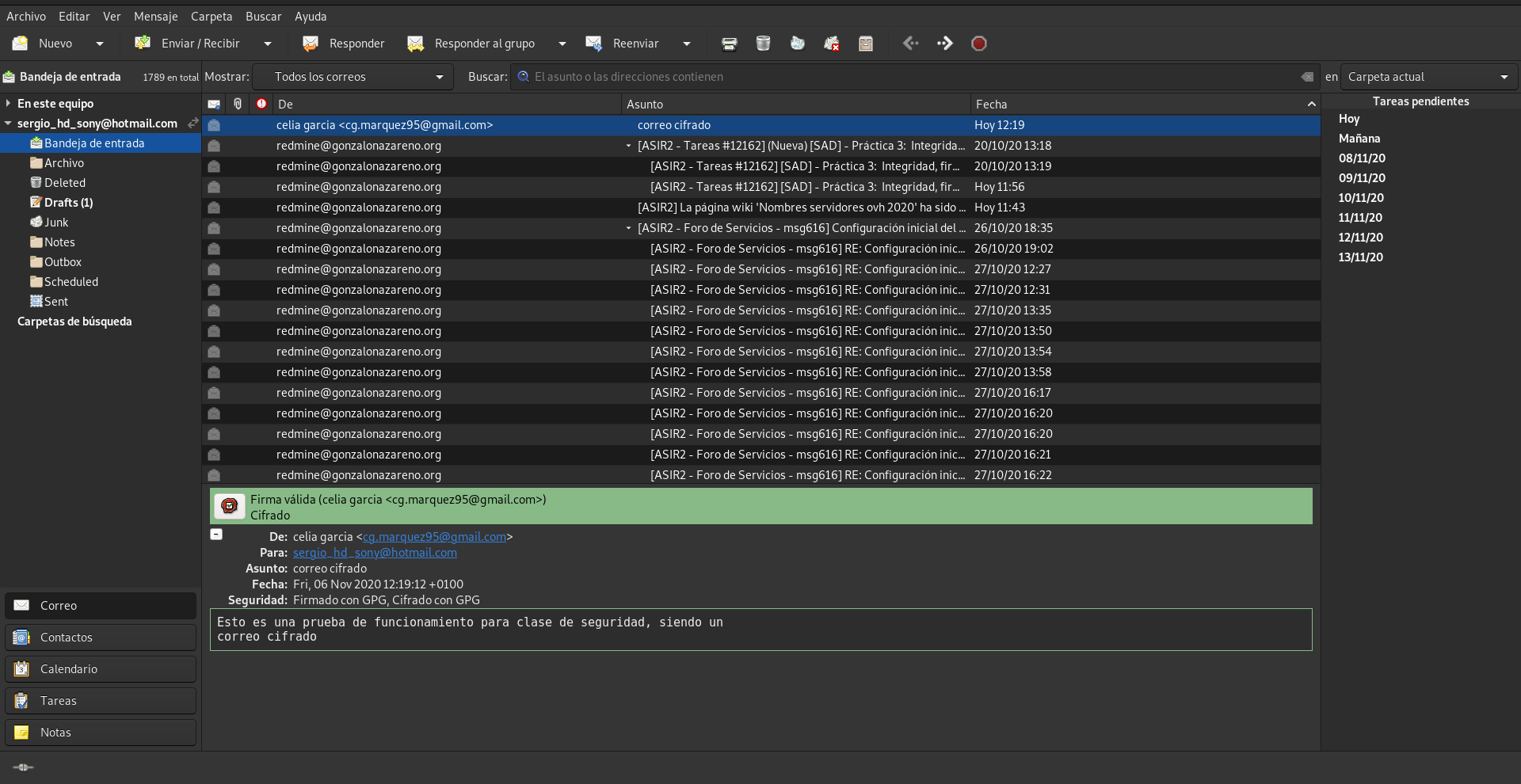The width and height of the screenshot is (1521, 784).
Task: Expand the 'En este equipo' tree node
Action: point(8,103)
